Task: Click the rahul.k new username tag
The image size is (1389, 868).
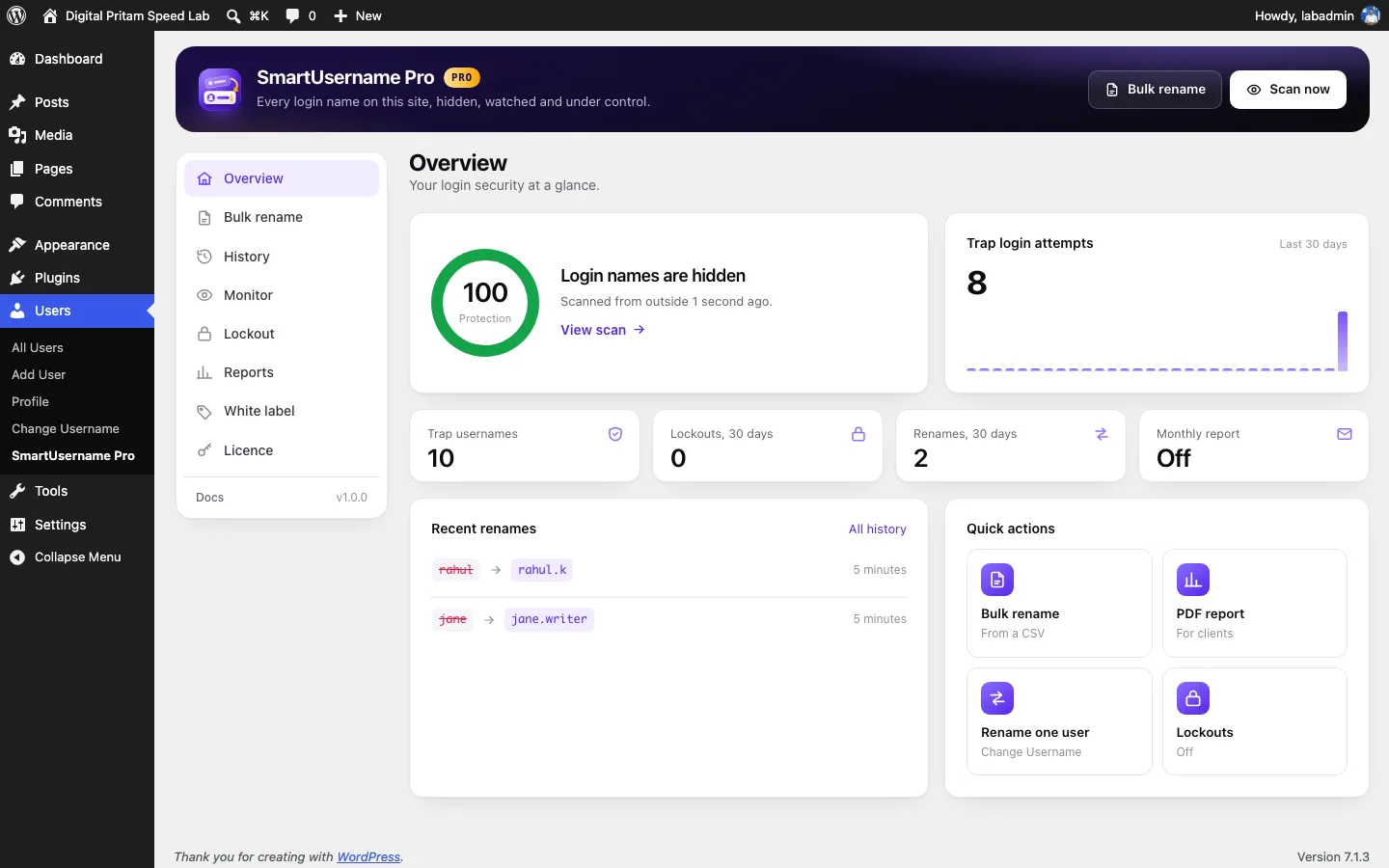Action: point(542,570)
